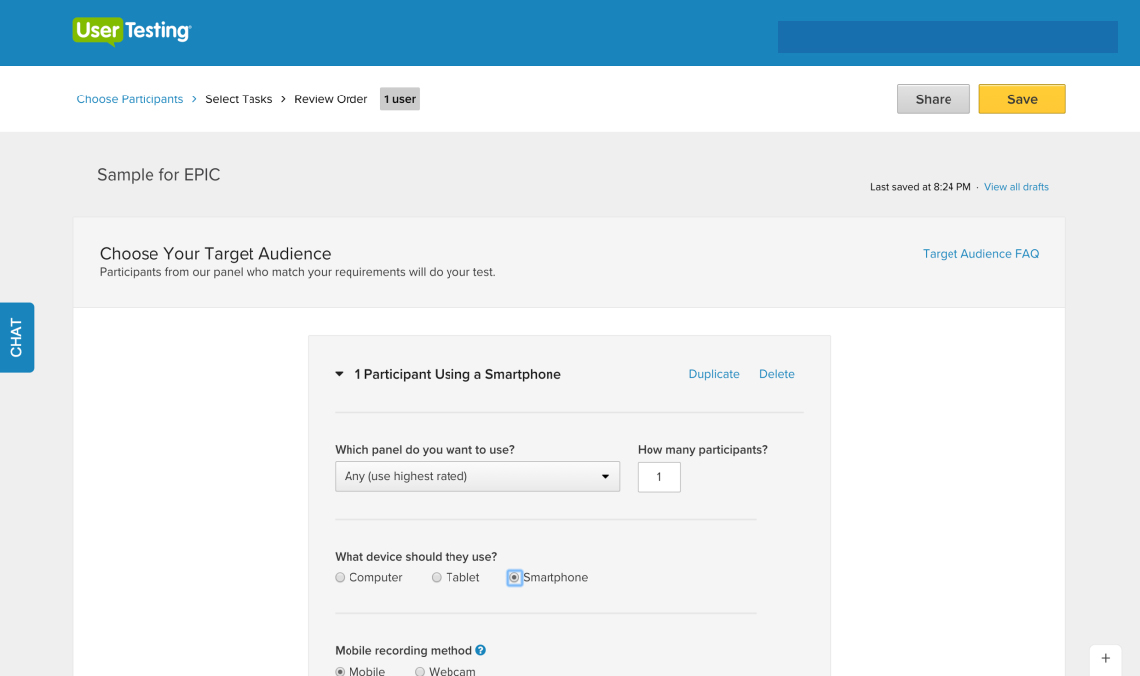The height and width of the screenshot is (676, 1140).
Task: Collapse the 1 Participant Using a Smartphone section
Action: 340,374
